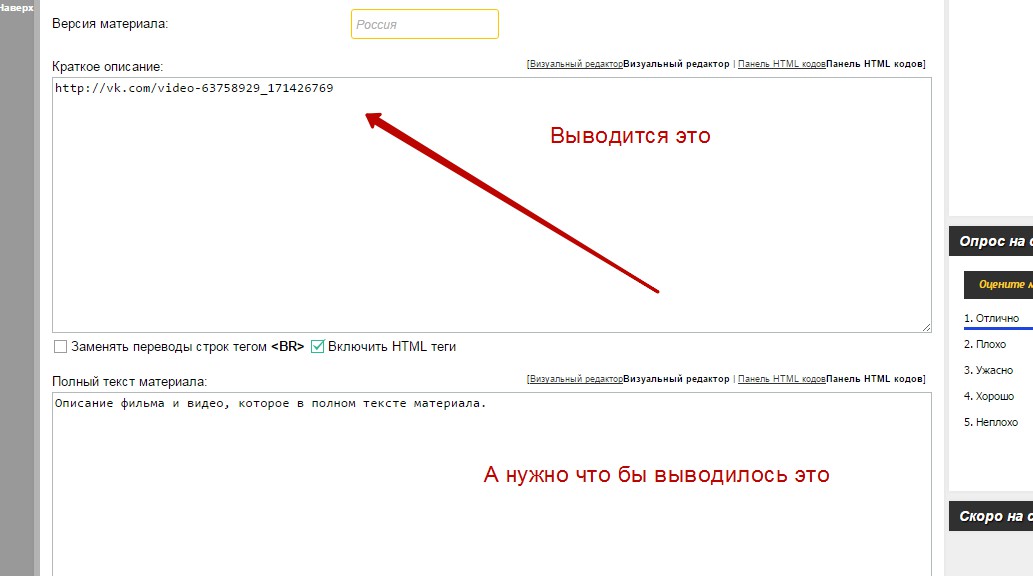Select poll answer 2. Плохо
Viewport: 1033px width, 576px height.
[x=985, y=344]
